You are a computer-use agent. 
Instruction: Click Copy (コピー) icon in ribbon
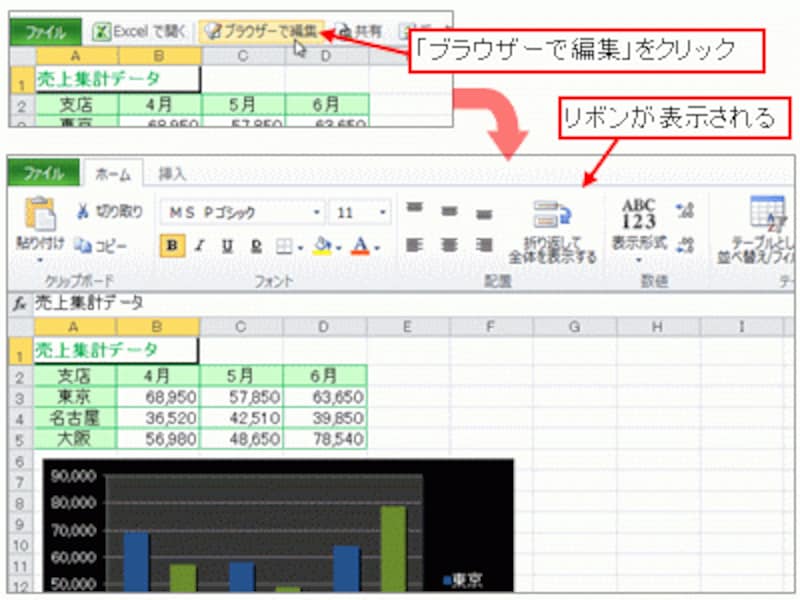(83, 246)
